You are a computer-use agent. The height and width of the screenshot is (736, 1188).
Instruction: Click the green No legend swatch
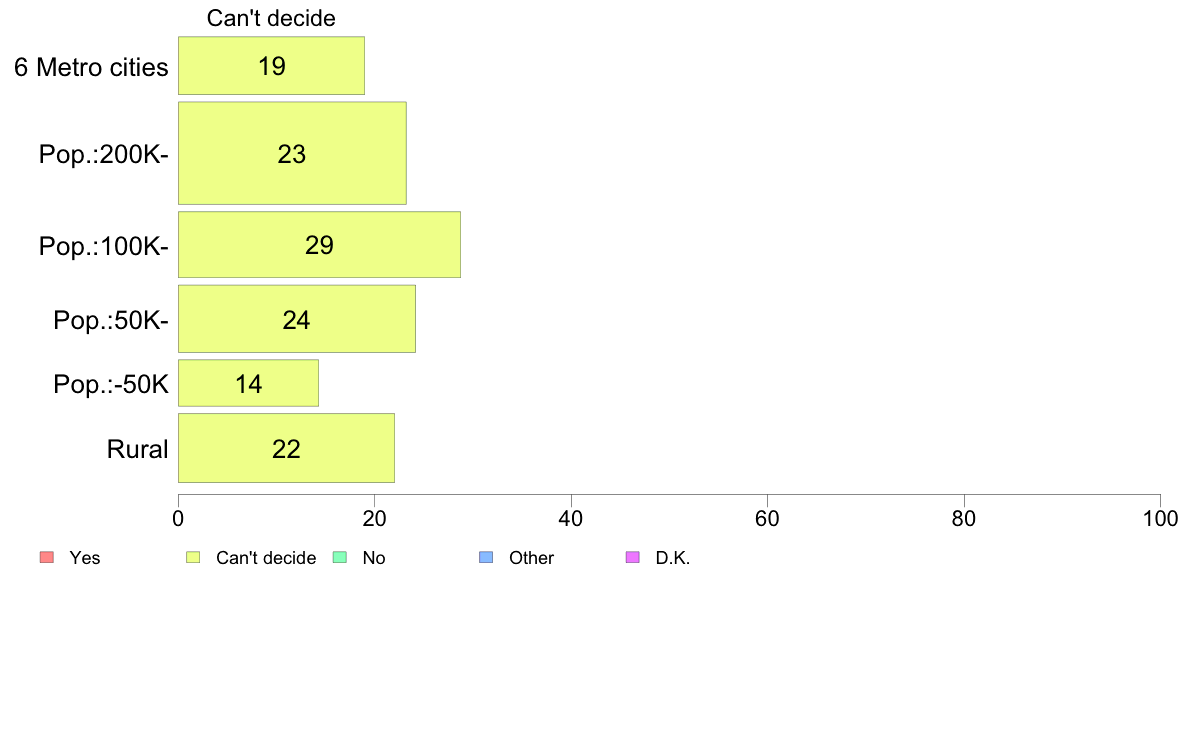pyautogui.click(x=339, y=557)
